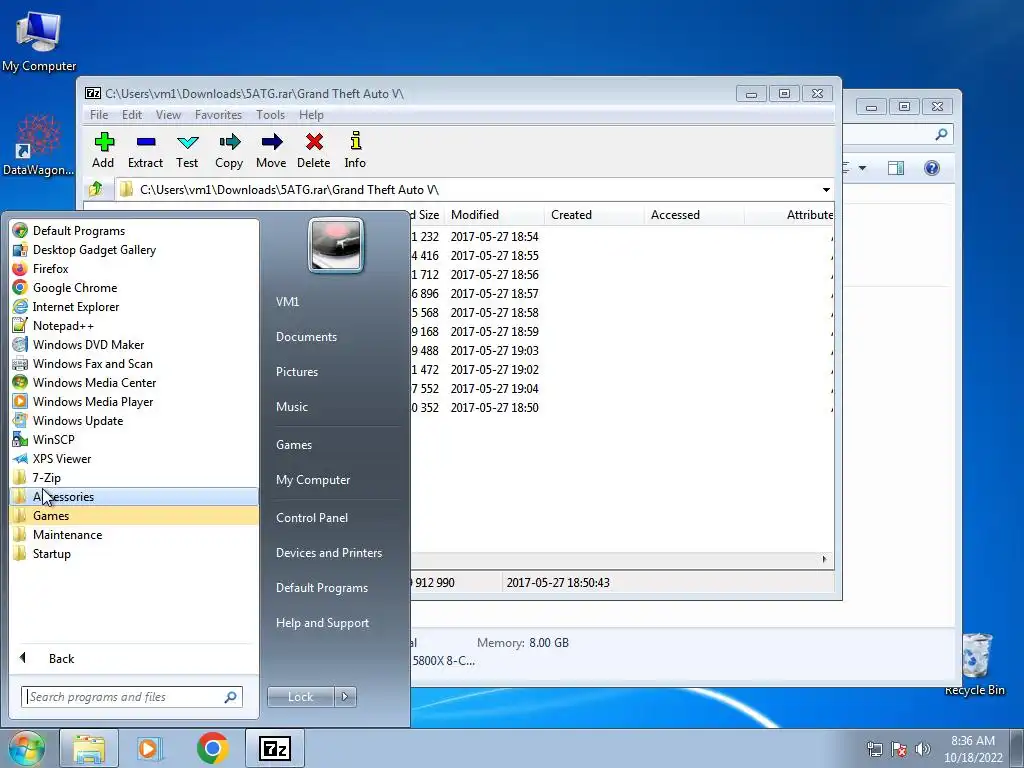This screenshot has width=1024, height=768.
Task: Open the 7-Zip address path dropdown
Action: click(826, 189)
